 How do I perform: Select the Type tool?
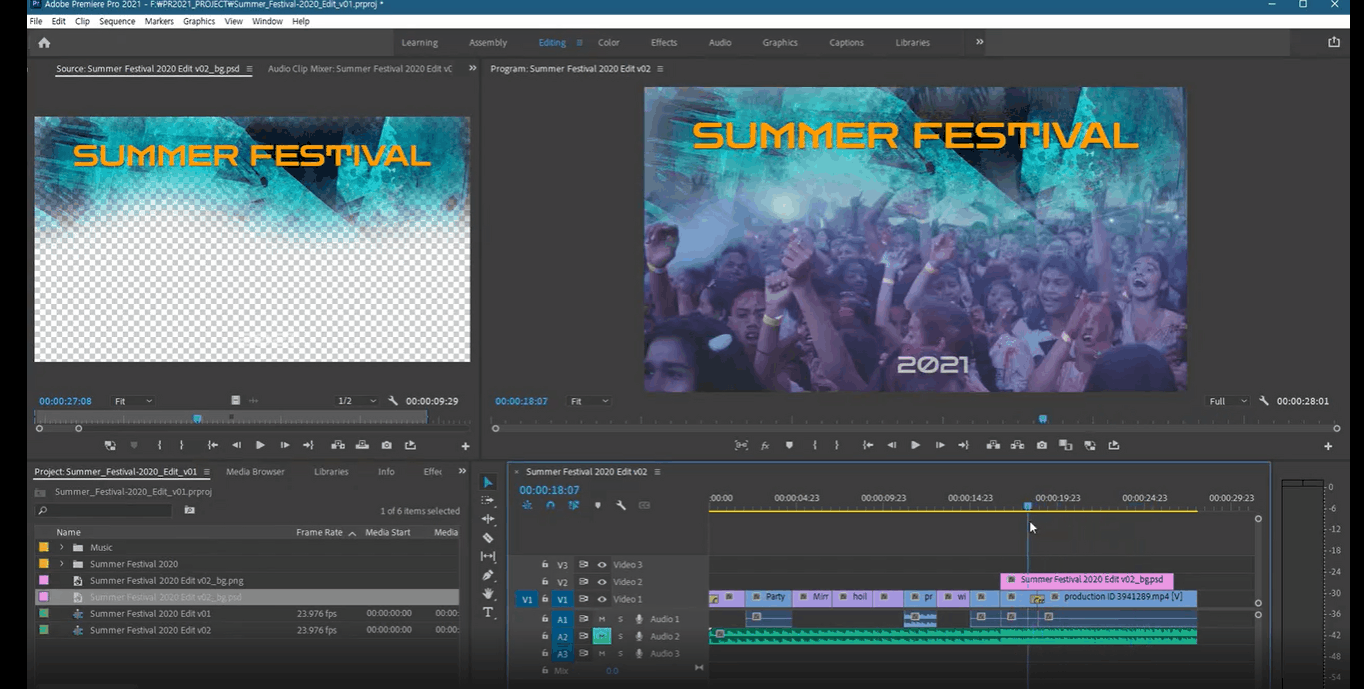488,612
